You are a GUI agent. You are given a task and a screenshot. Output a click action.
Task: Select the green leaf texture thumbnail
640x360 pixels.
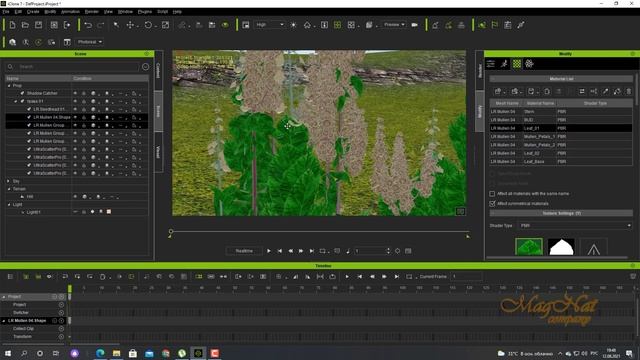529,247
